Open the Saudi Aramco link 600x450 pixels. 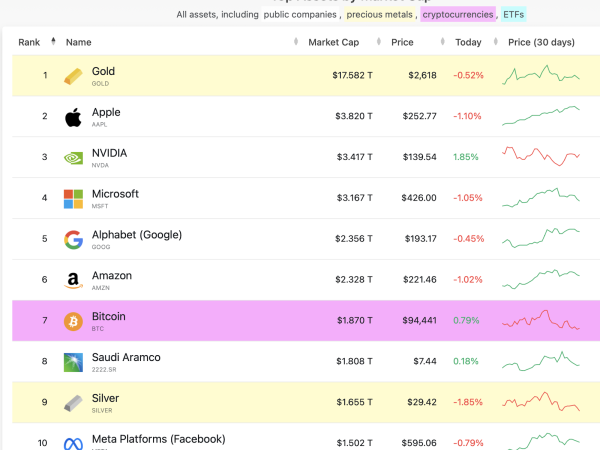tap(126, 357)
